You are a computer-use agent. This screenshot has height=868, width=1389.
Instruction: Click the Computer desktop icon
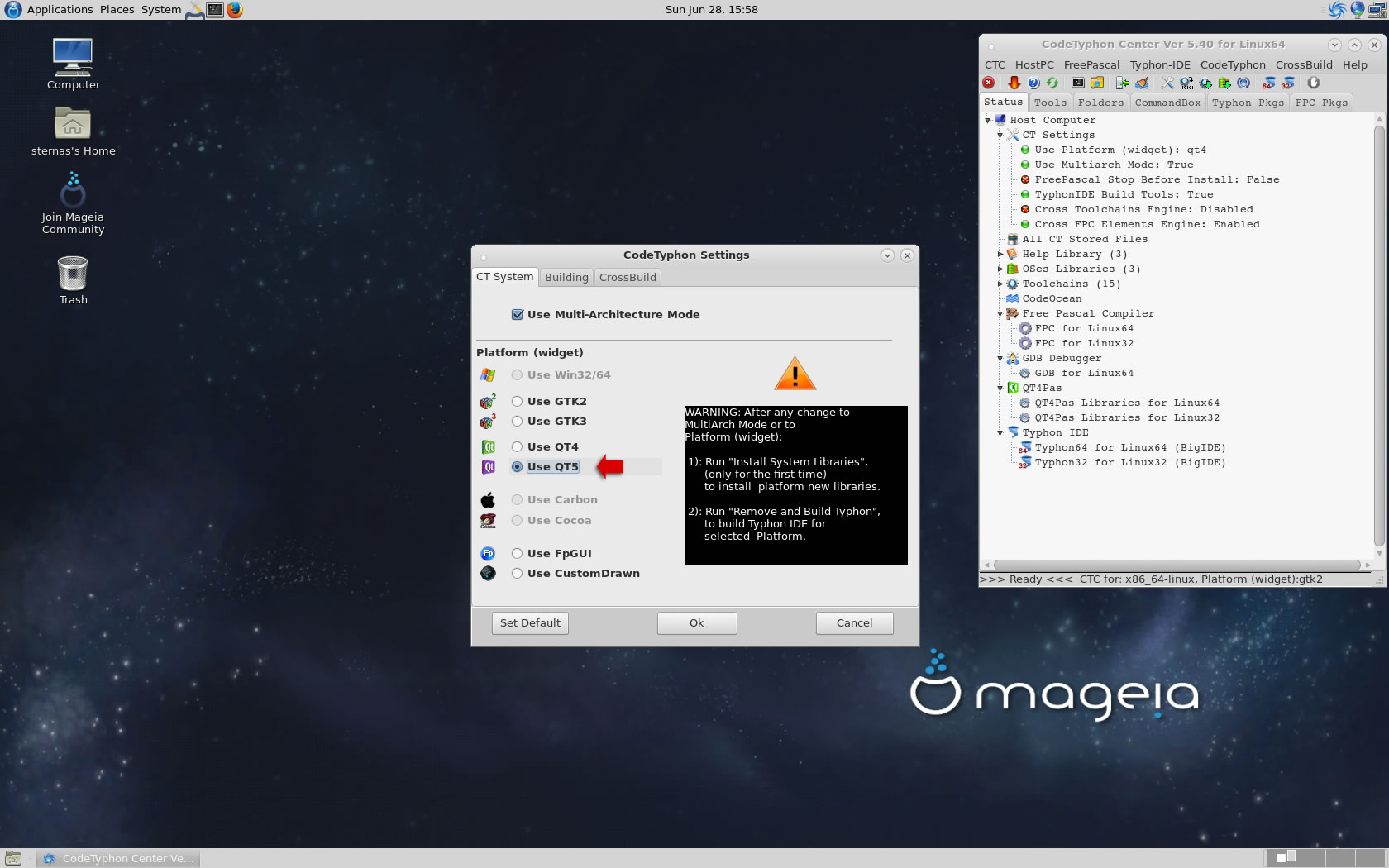point(73,64)
